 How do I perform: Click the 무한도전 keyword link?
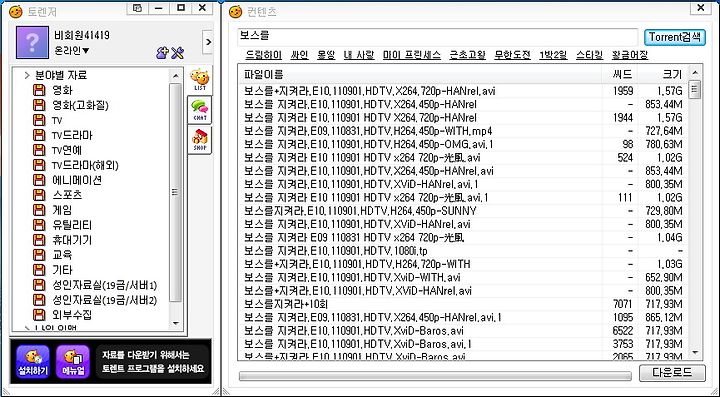[512, 55]
